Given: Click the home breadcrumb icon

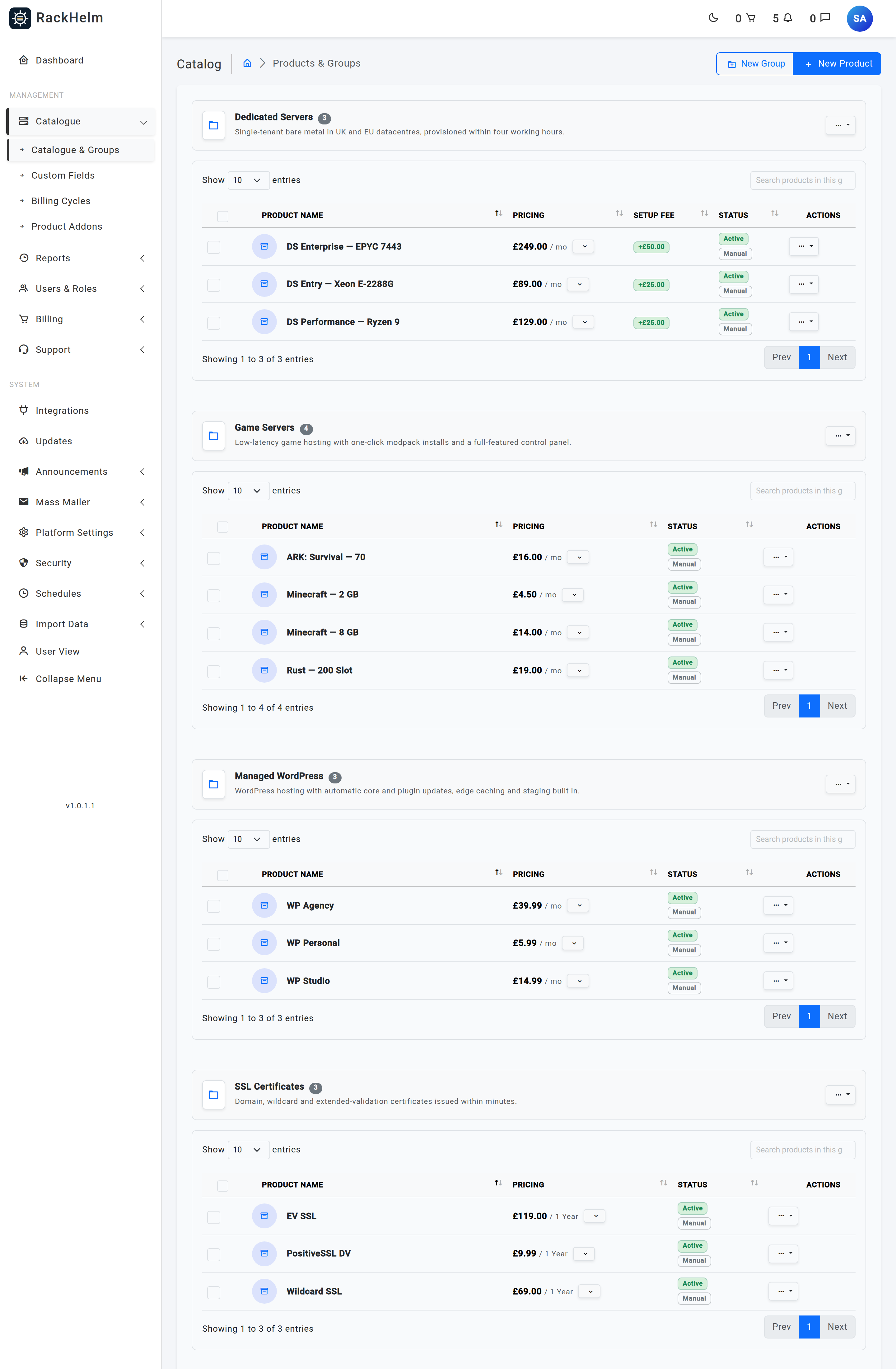Looking at the screenshot, I should click(247, 63).
